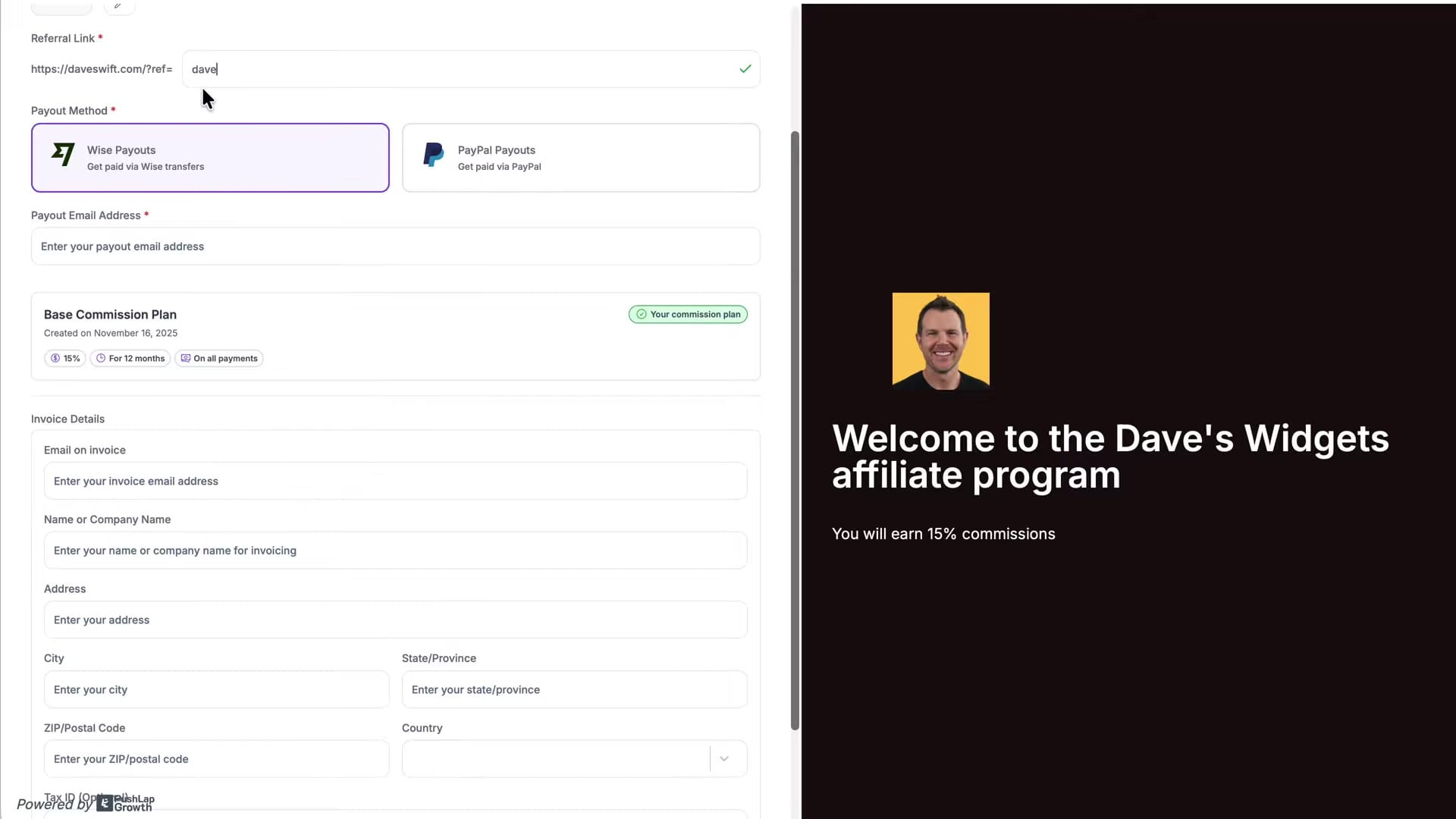Image resolution: width=1456 pixels, height=819 pixels.
Task: Click the You will earn 15% commissions text
Action: (x=943, y=534)
